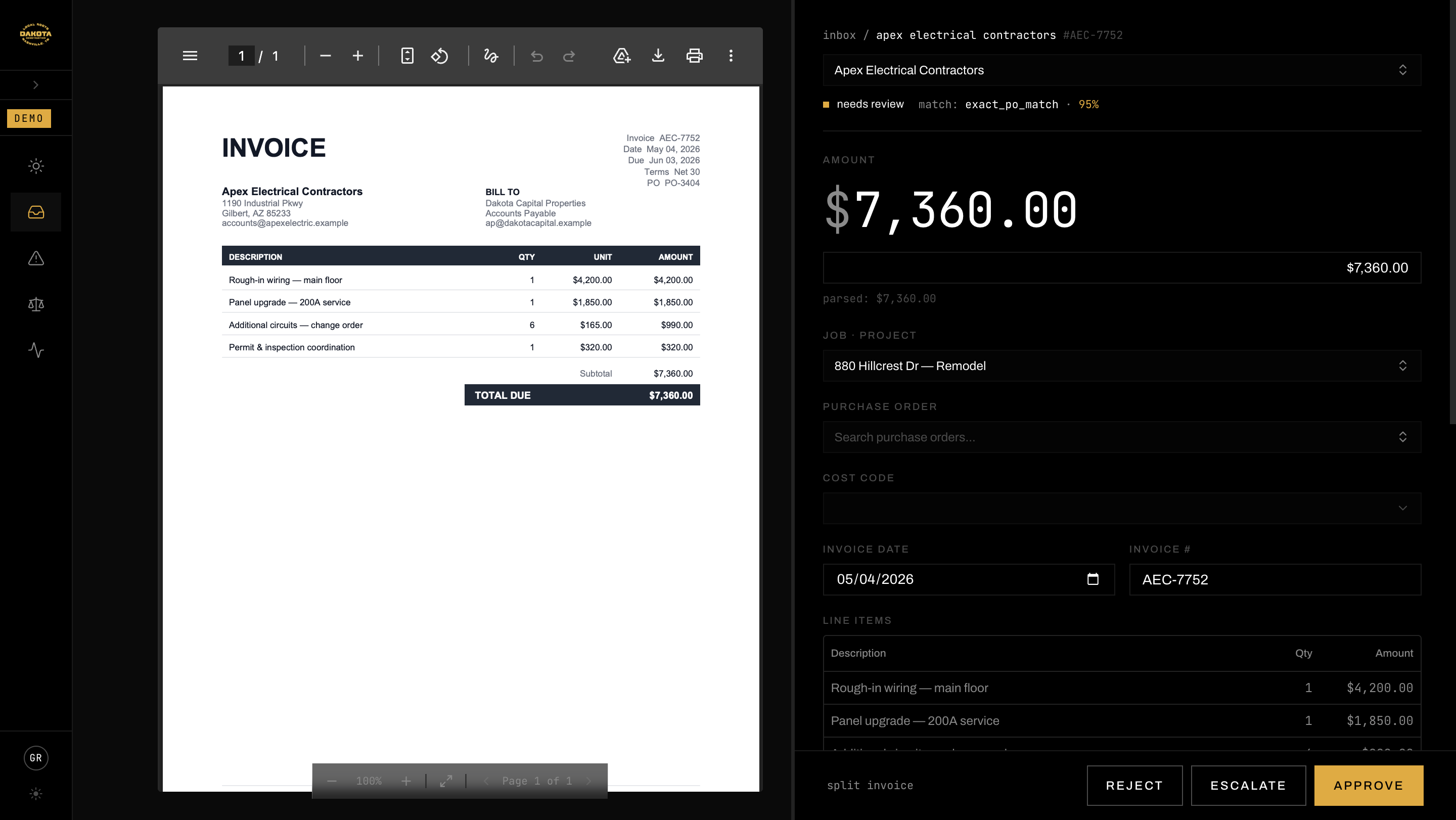Click the needs review status
The image size is (1456, 820).
(870, 104)
